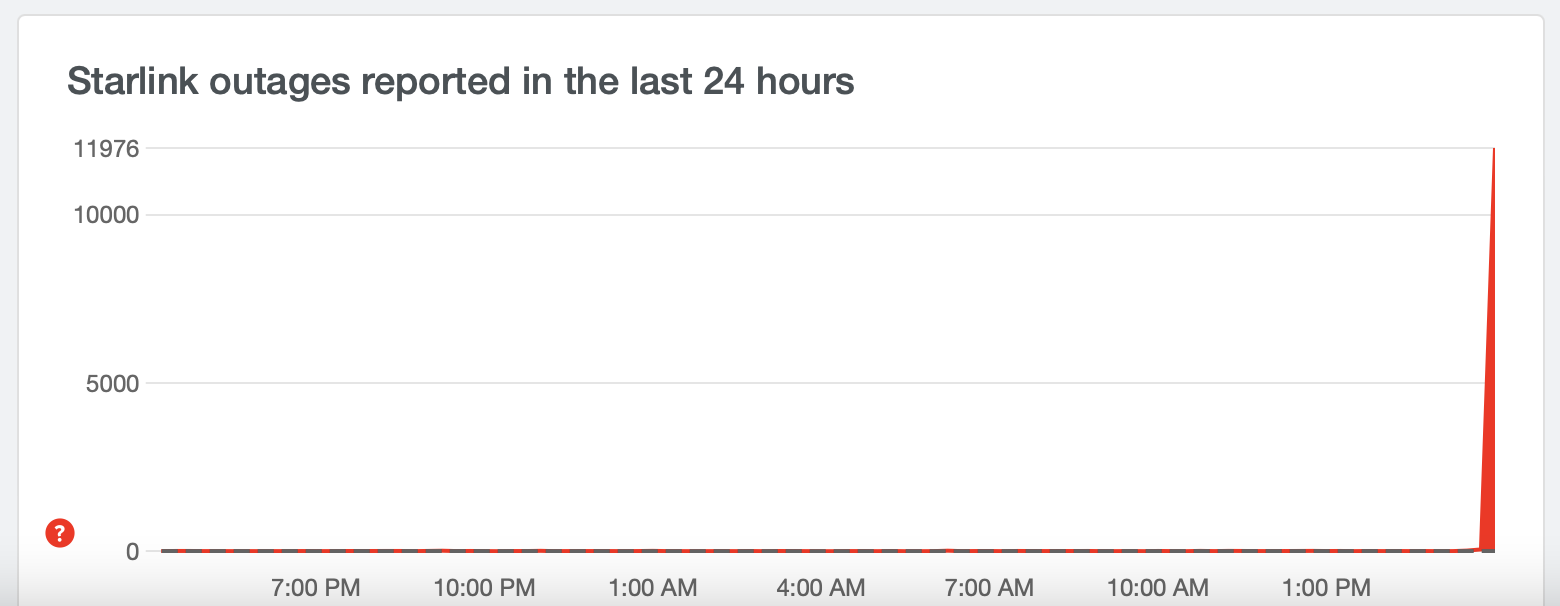Click the 10000 horizontal gridline
This screenshot has height=606, width=1560.
point(800,215)
